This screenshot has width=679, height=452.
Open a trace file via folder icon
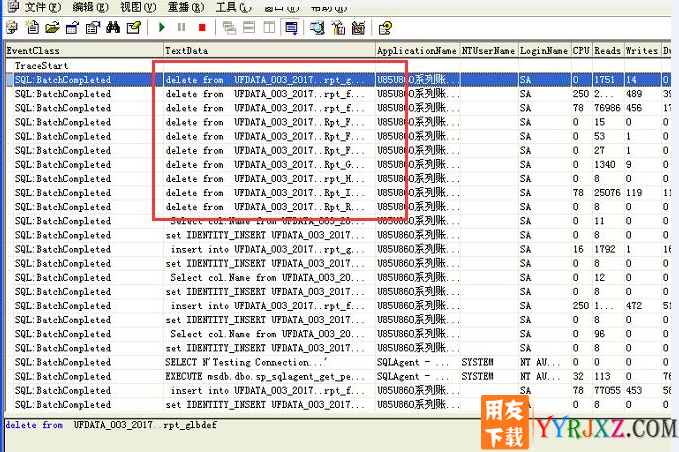click(52, 28)
